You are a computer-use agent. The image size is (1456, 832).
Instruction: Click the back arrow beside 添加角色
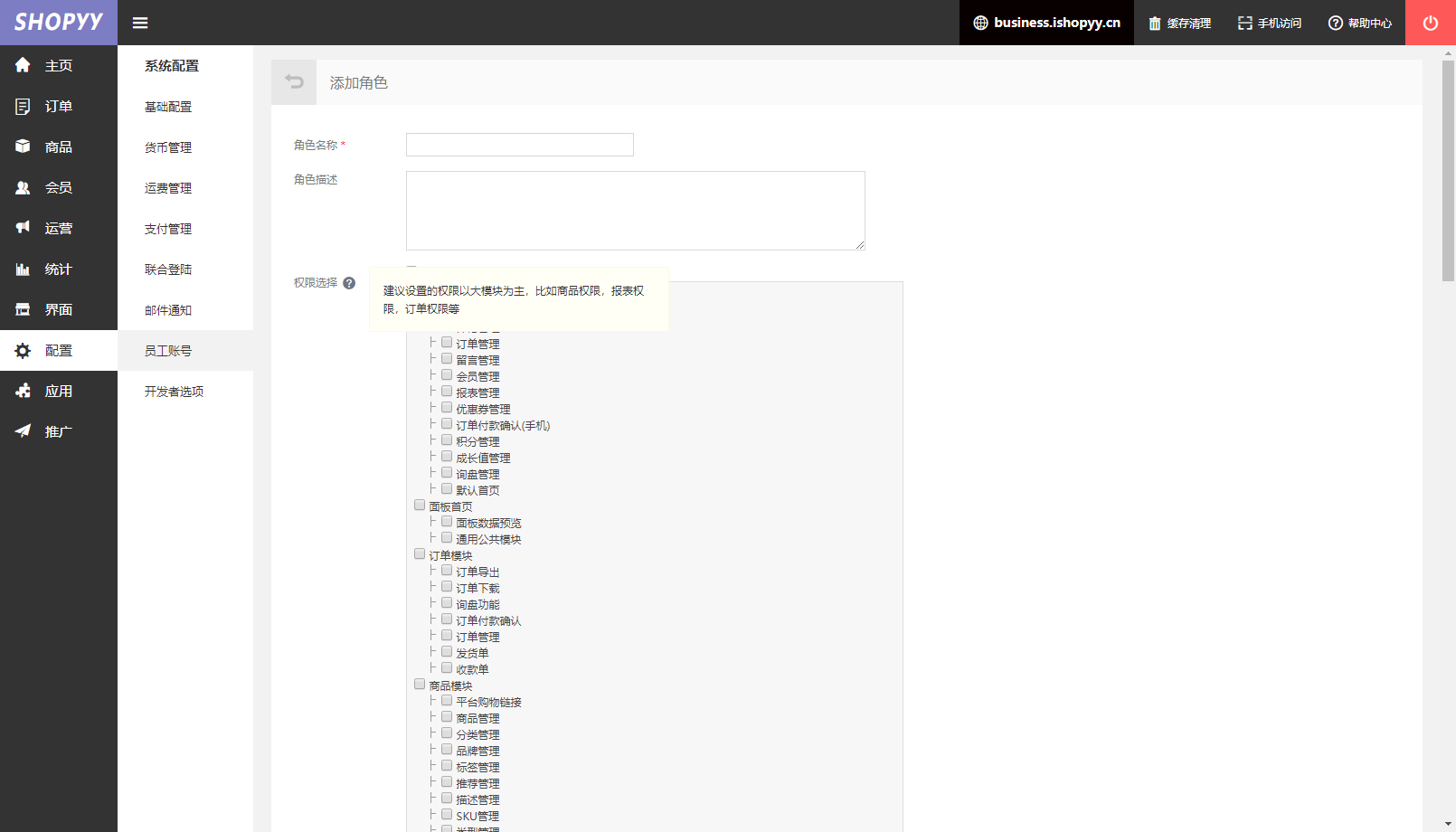coord(294,82)
